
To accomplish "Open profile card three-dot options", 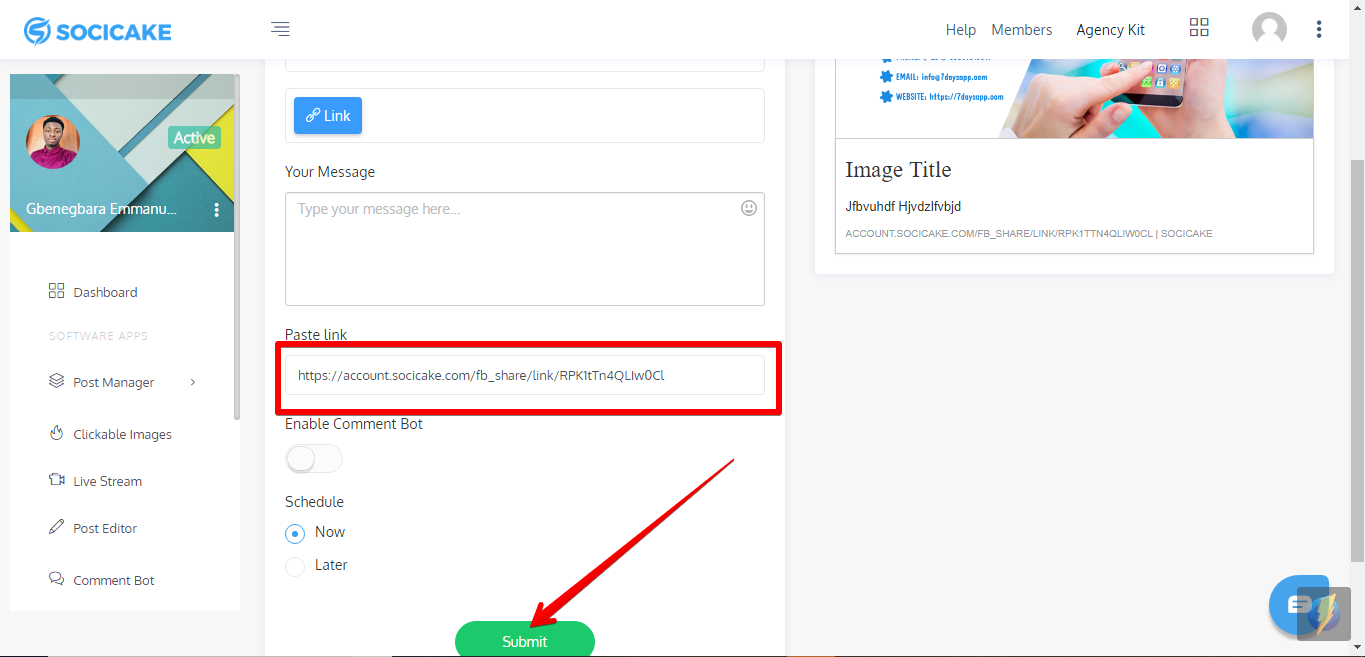I will (217, 210).
